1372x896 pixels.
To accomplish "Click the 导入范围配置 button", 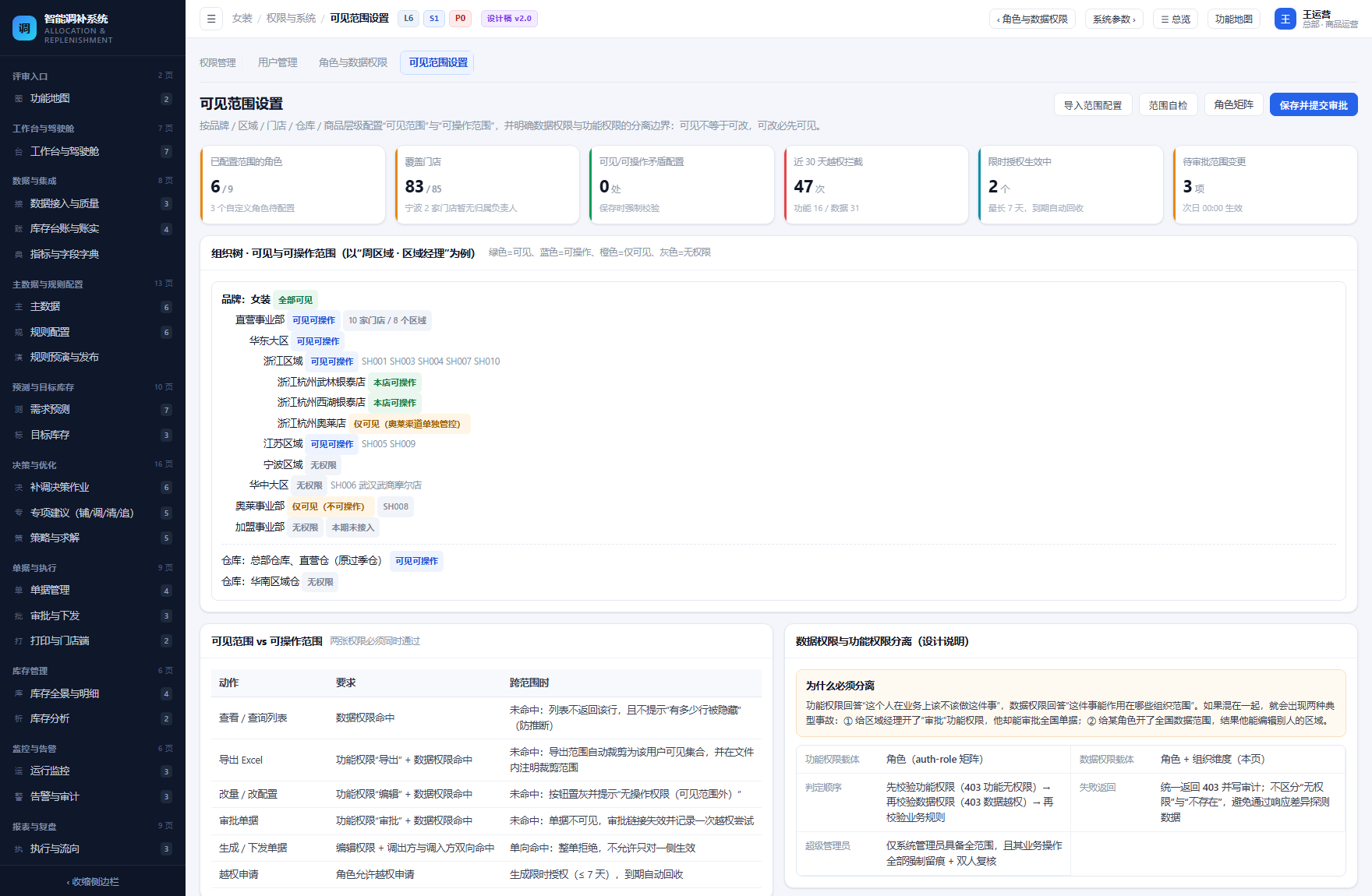I will click(x=1093, y=105).
